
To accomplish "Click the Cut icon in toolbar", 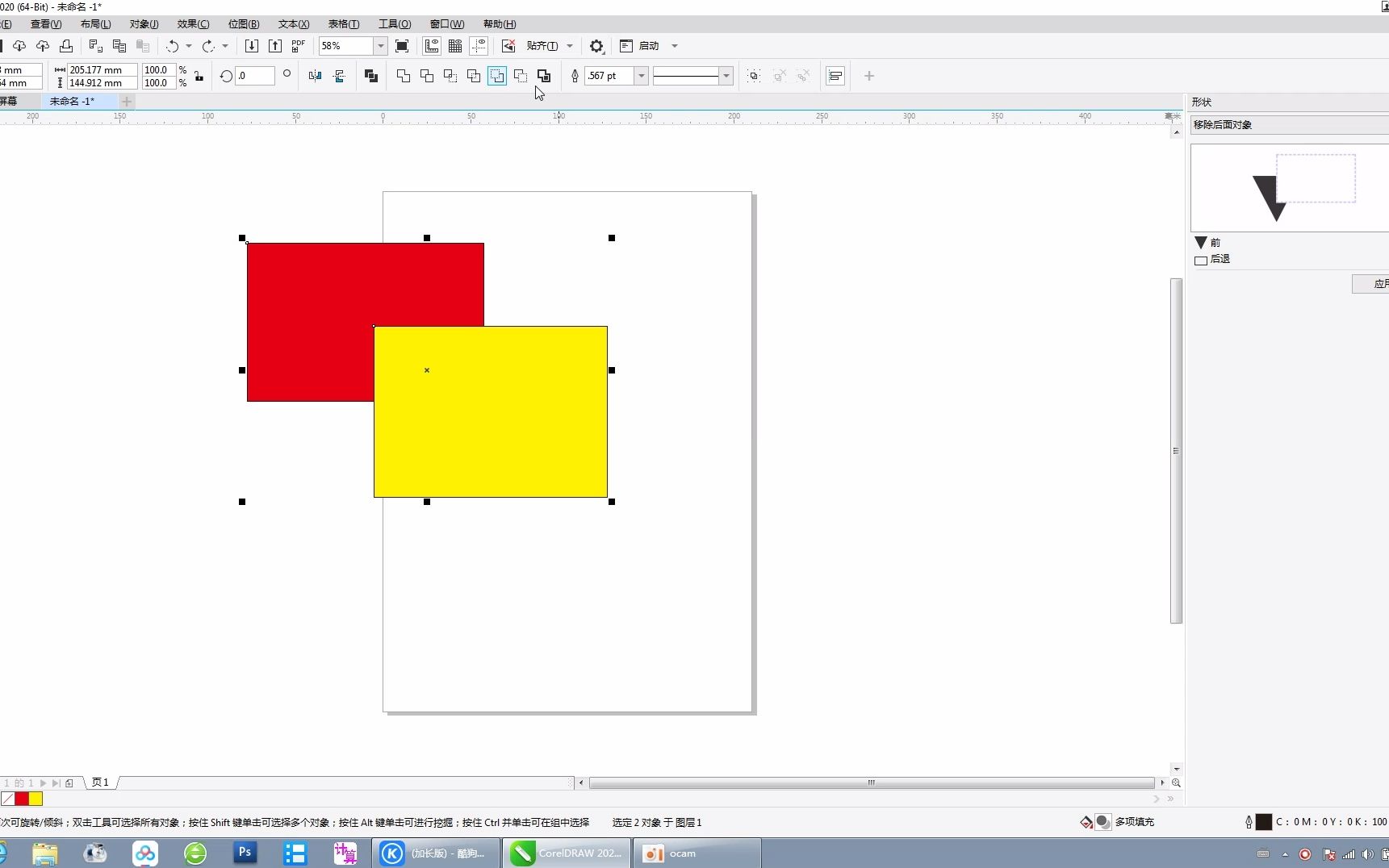I will tap(95, 46).
